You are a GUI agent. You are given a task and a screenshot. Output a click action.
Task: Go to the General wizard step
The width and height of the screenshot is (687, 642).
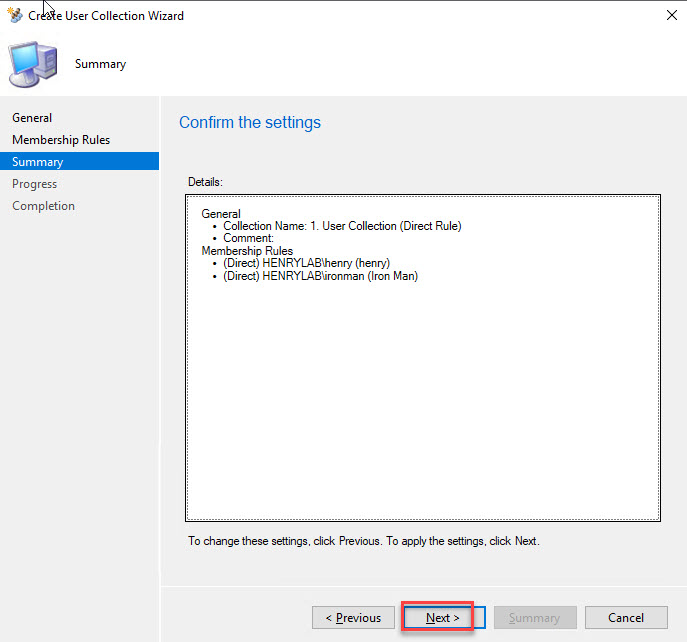pos(32,118)
